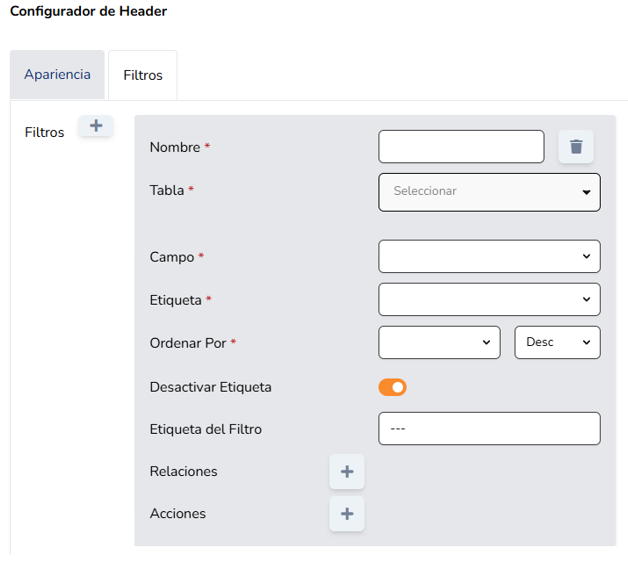Click the Filtros section label on the left
628x562 pixels.
44,132
